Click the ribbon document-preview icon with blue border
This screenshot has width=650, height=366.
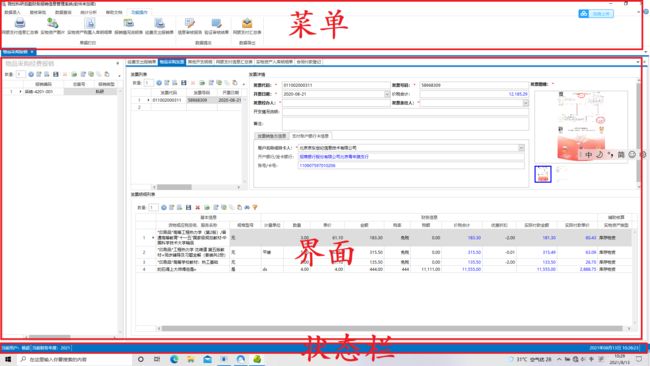point(90,23)
